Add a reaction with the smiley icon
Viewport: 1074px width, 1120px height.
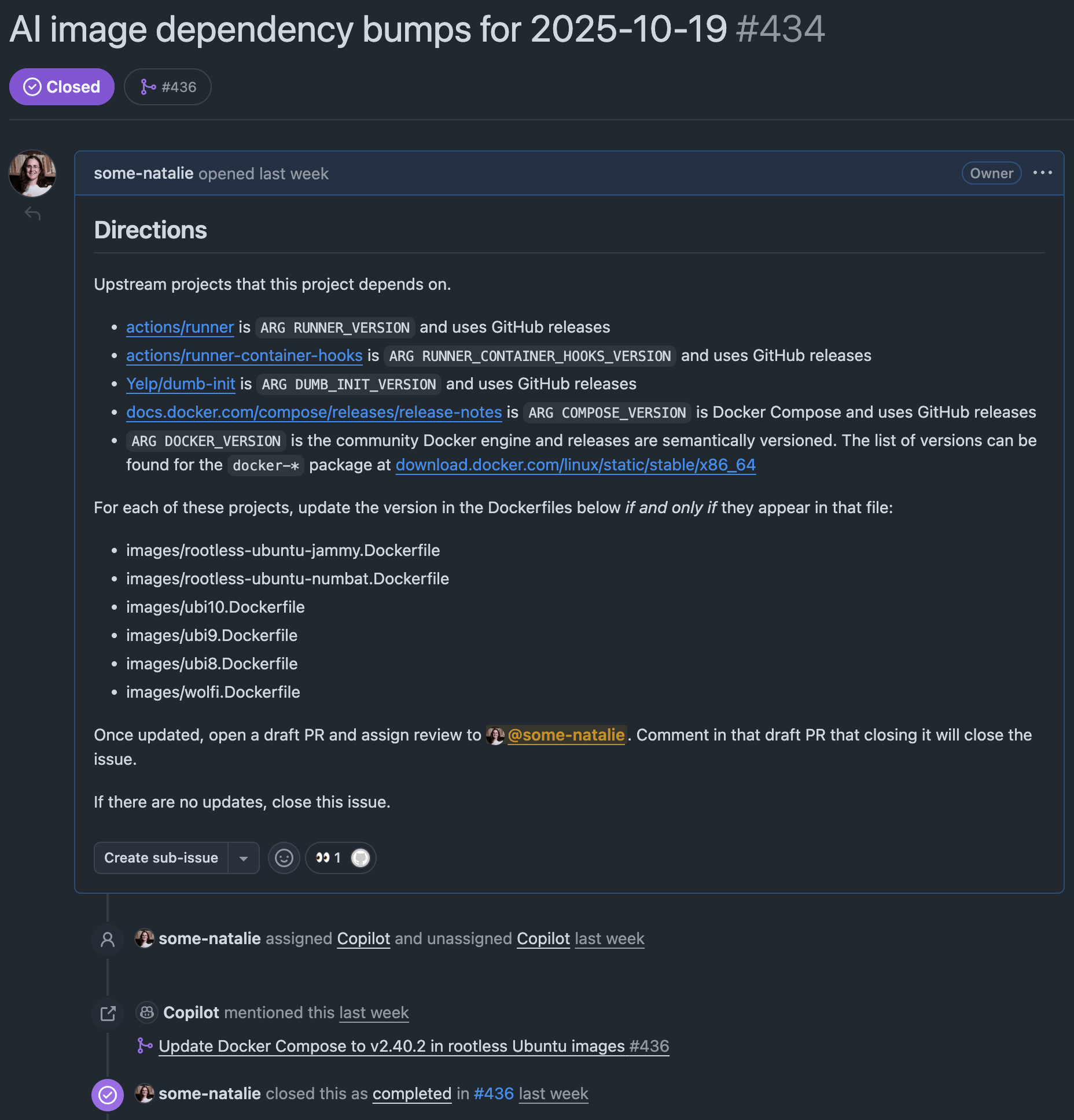(x=284, y=858)
